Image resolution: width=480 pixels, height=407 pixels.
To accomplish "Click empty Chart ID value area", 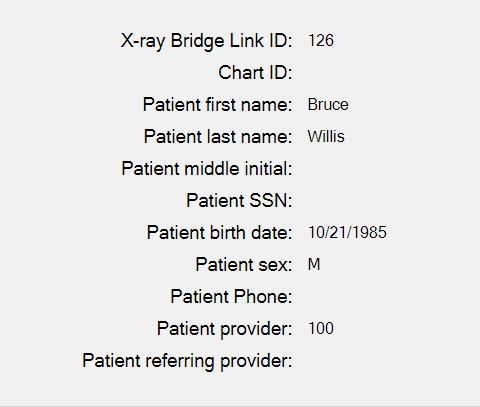I will point(347,73).
